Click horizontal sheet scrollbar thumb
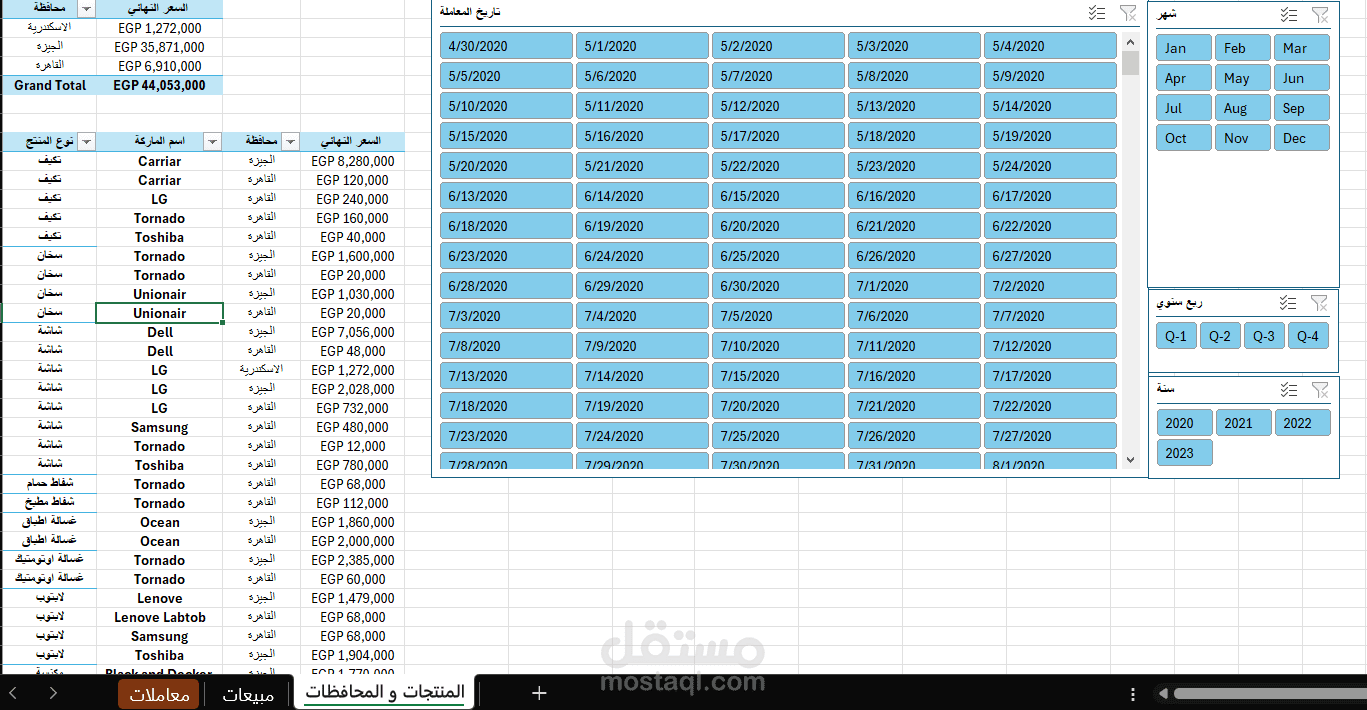 (x=1270, y=693)
